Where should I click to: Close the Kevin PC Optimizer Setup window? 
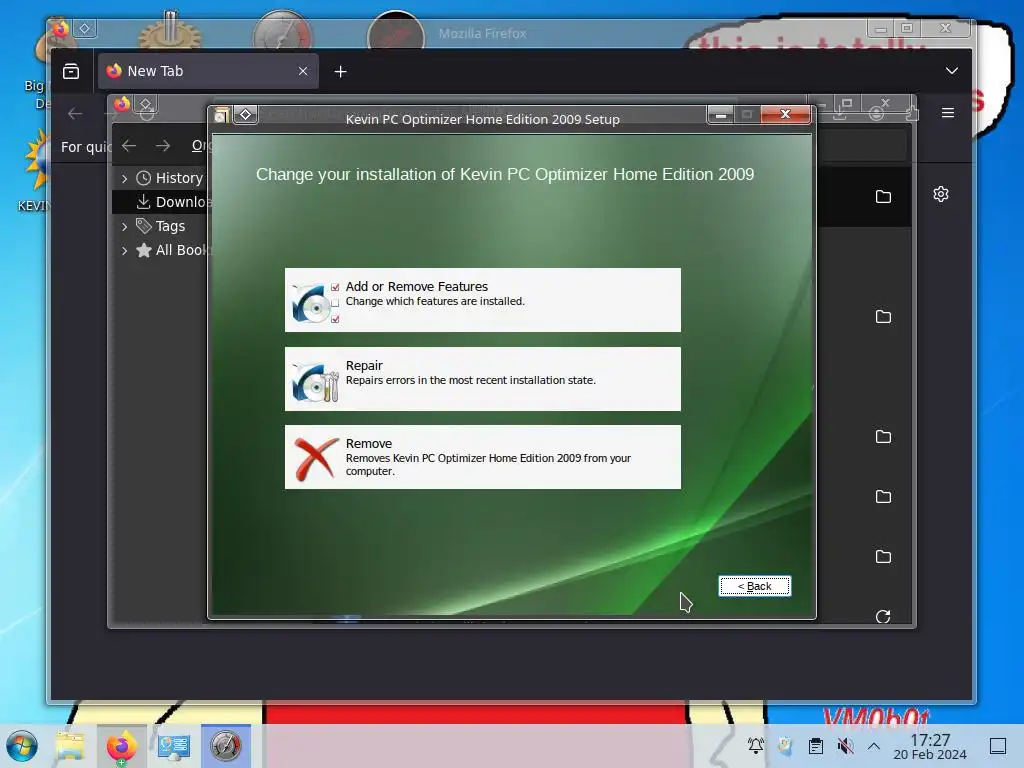pyautogui.click(x=786, y=114)
